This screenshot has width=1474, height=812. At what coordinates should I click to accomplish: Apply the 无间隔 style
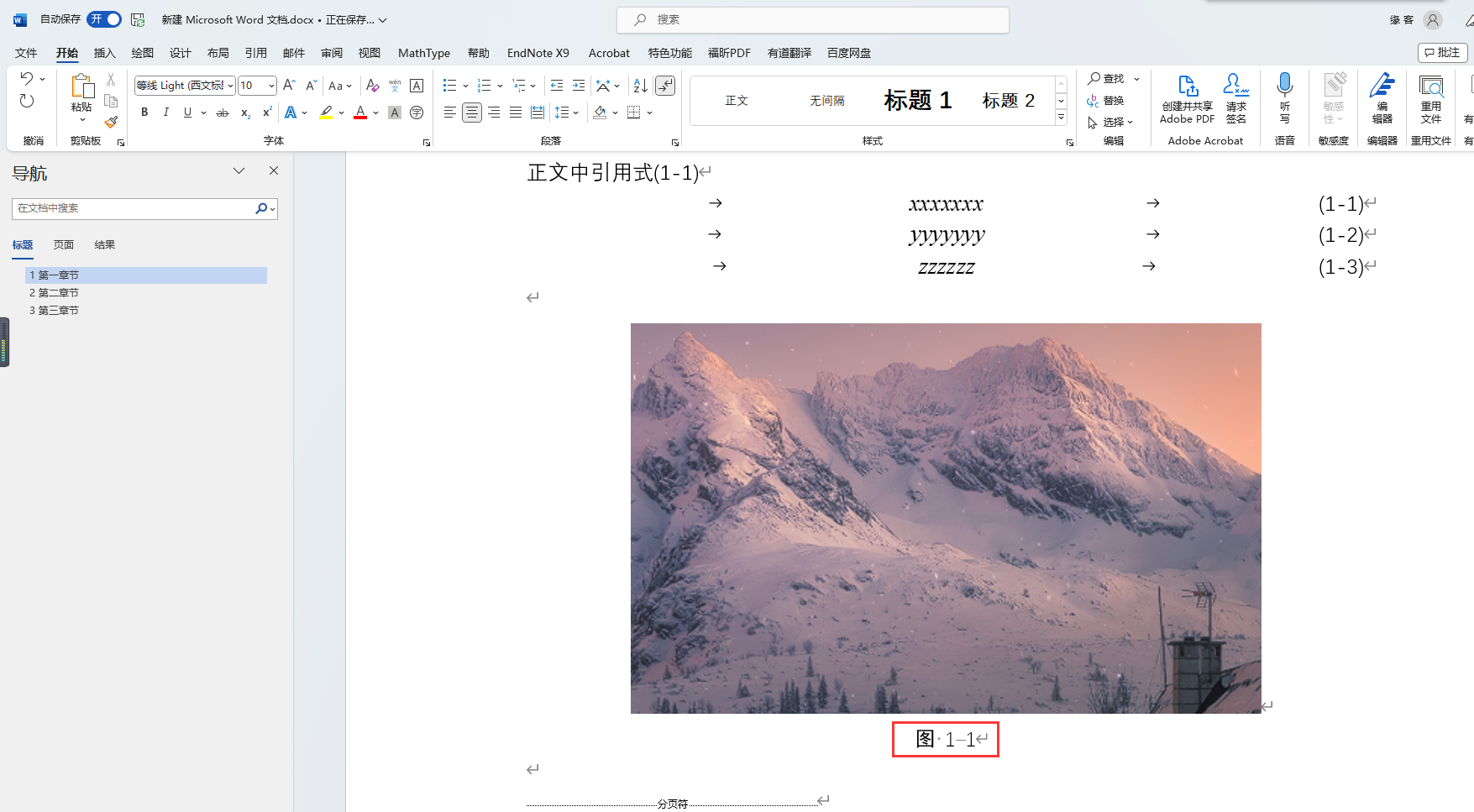click(827, 101)
